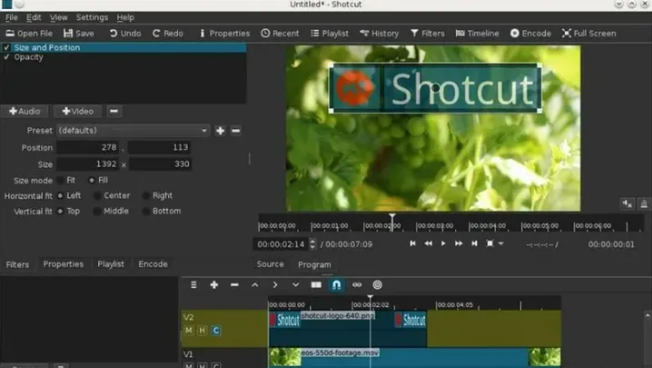
Task: Switch to the Properties tab
Action: click(63, 264)
